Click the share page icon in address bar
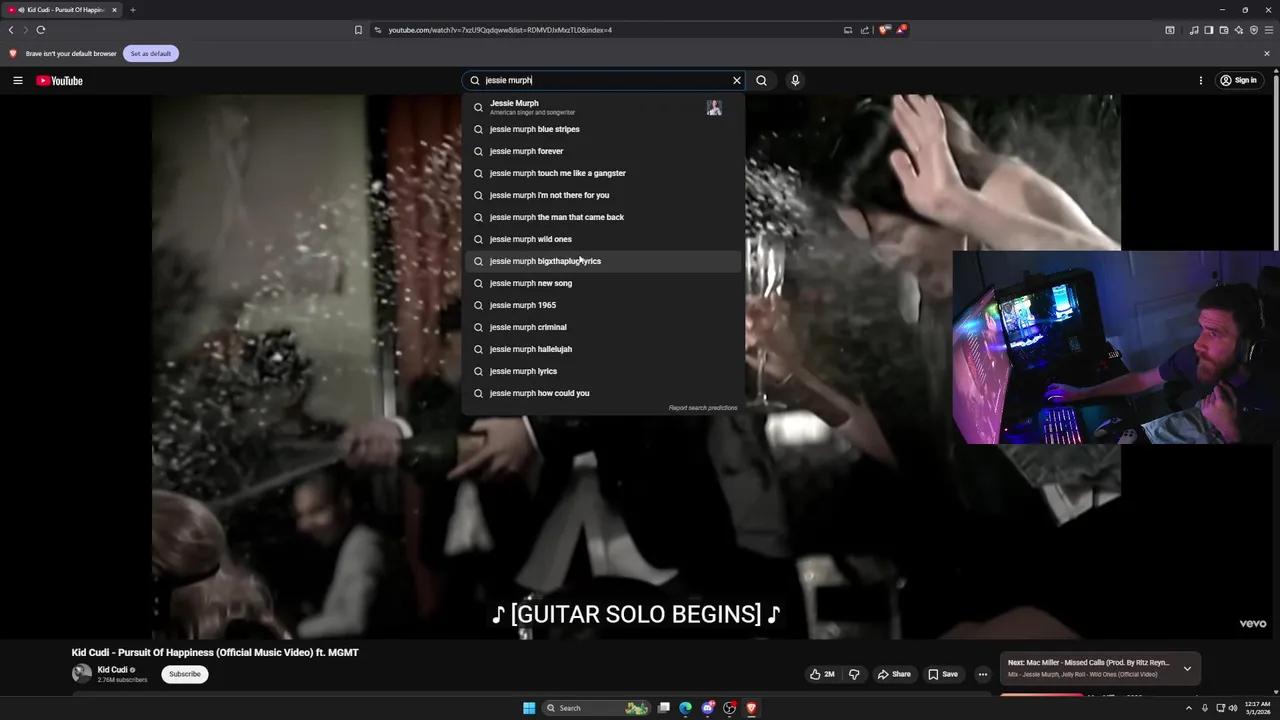Viewport: 1280px width, 720px height. [x=865, y=30]
